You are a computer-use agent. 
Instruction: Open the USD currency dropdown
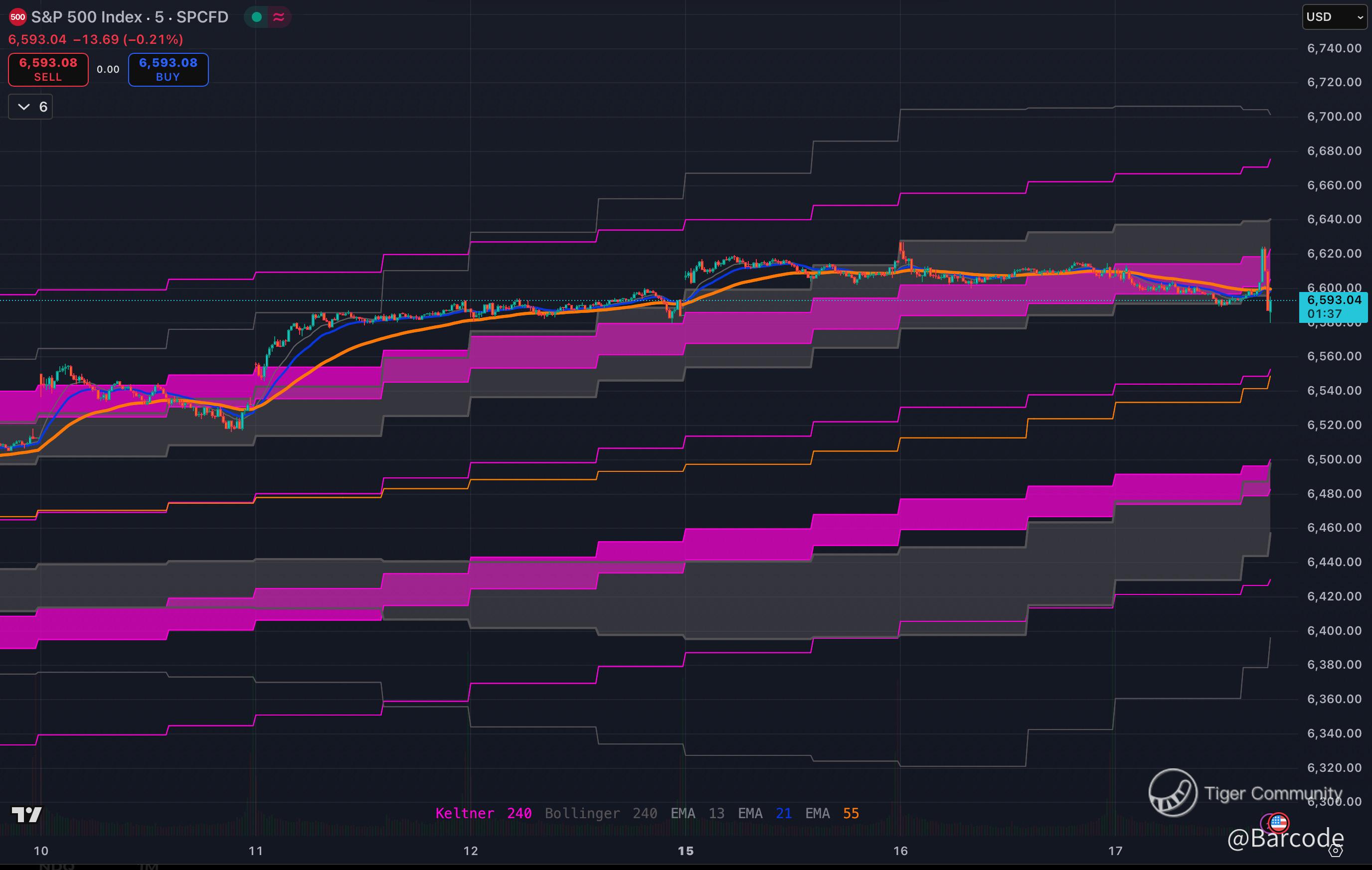tap(1335, 17)
